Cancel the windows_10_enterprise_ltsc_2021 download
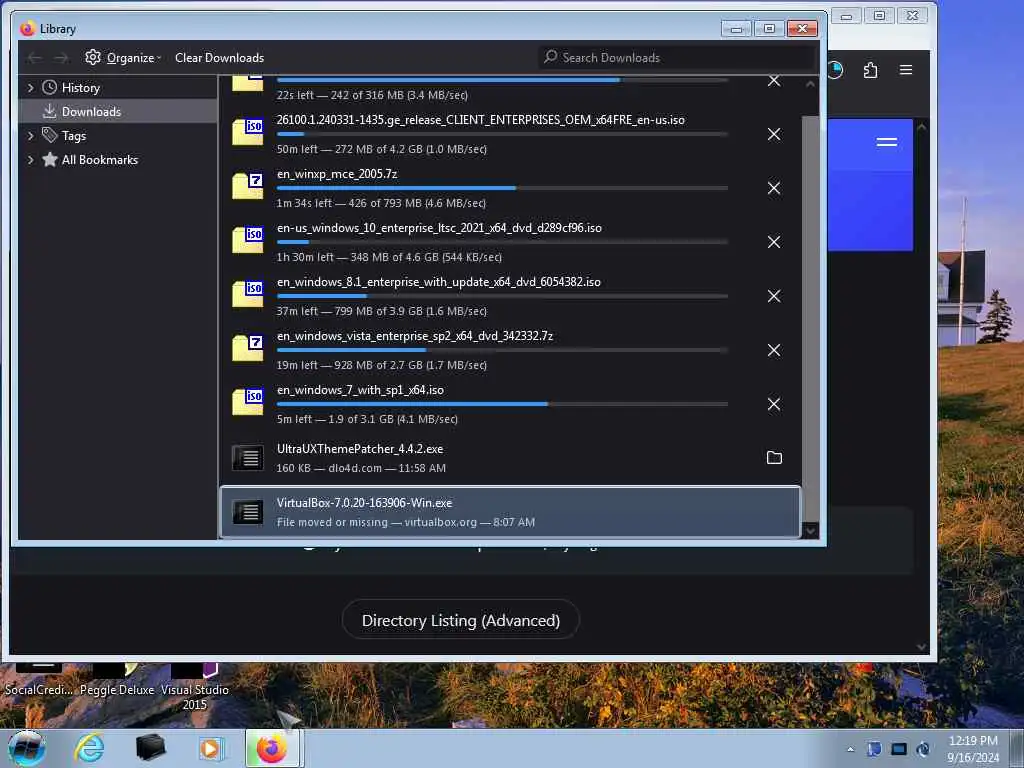The image size is (1024, 768). point(774,242)
